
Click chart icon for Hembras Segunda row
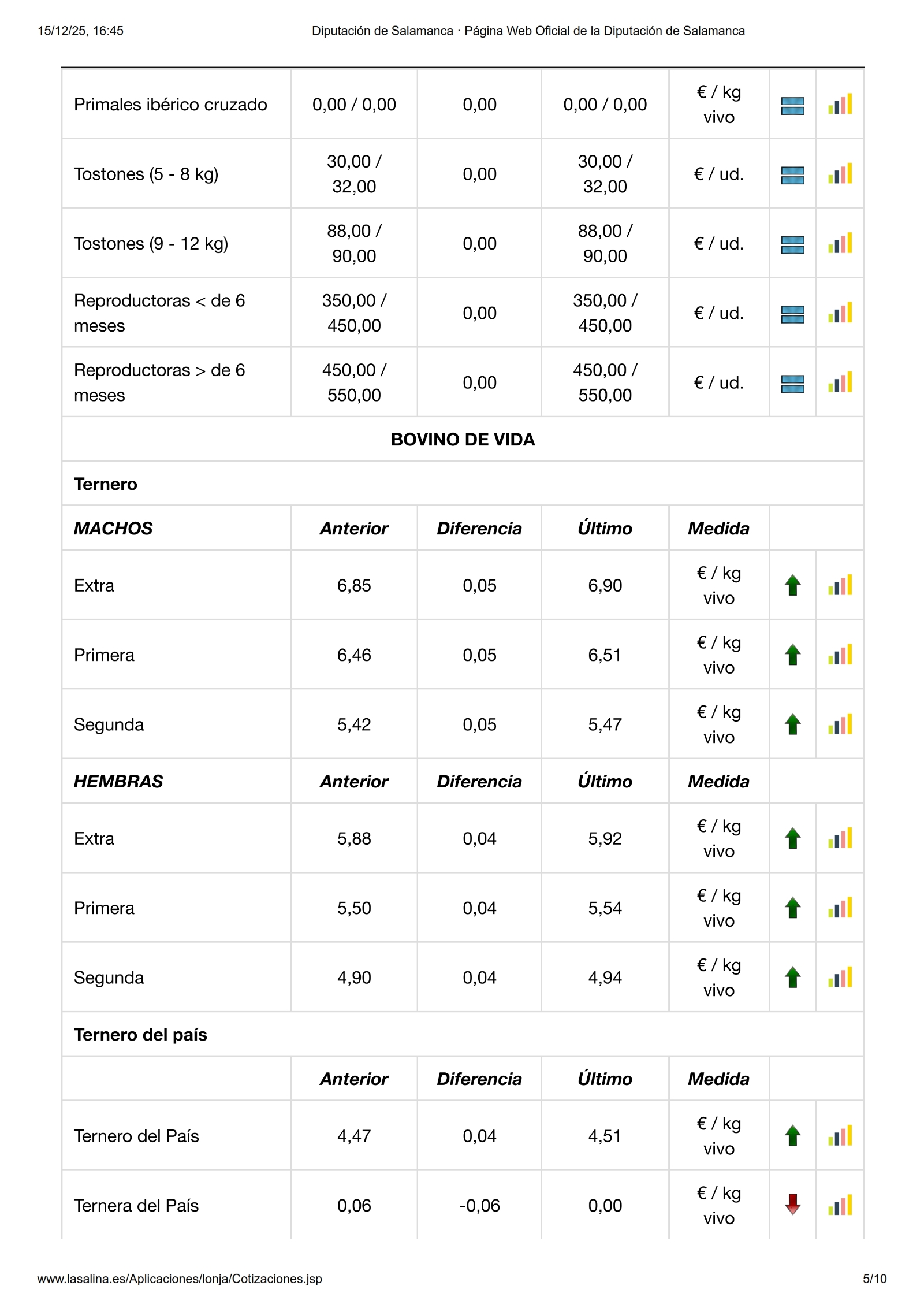click(x=840, y=978)
